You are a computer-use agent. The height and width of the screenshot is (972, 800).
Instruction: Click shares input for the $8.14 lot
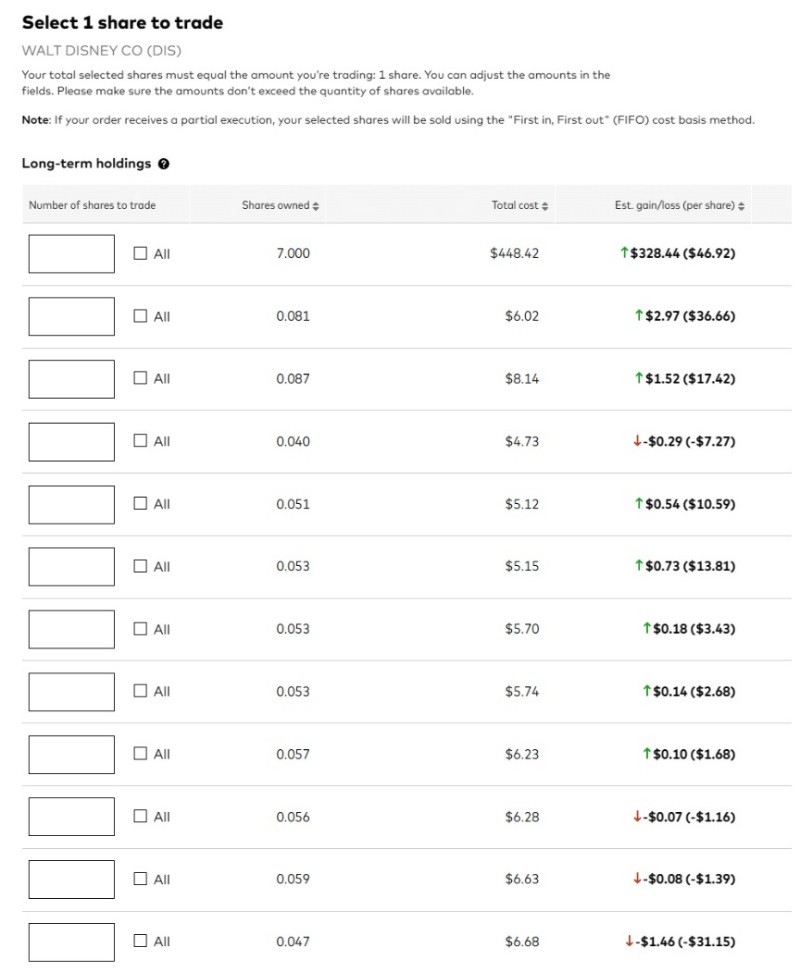tap(72, 379)
